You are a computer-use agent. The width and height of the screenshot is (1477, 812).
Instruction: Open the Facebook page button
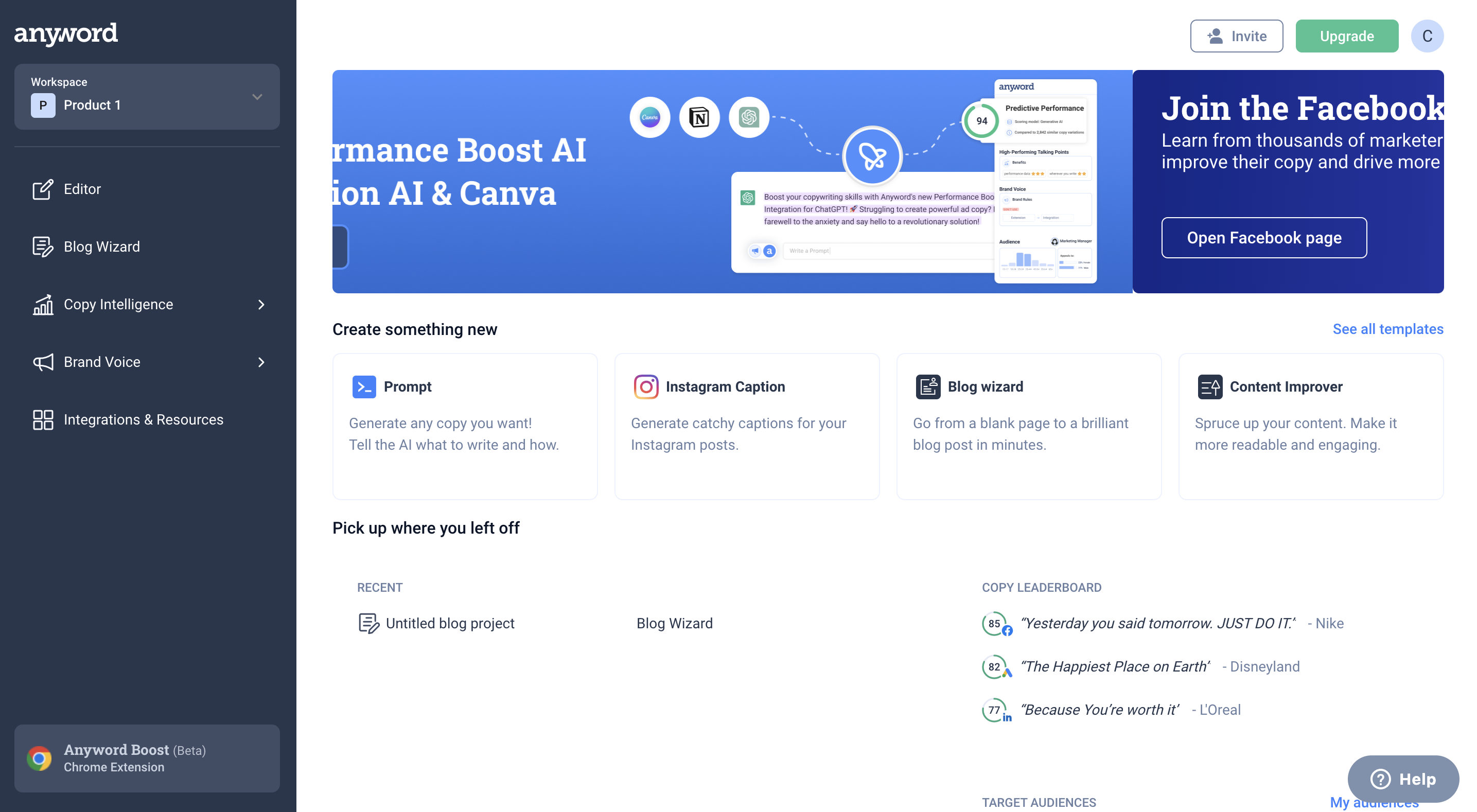pyautogui.click(x=1264, y=237)
